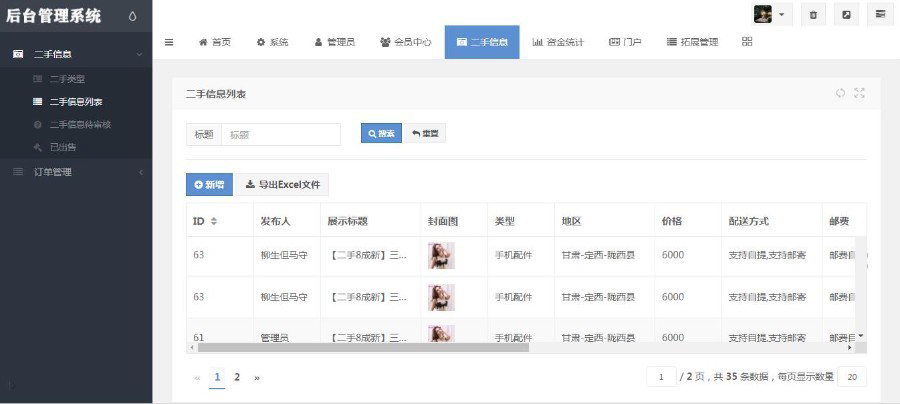This screenshot has height=404, width=900.
Task: Open the grid apps icon in navbar
Action: [747, 42]
